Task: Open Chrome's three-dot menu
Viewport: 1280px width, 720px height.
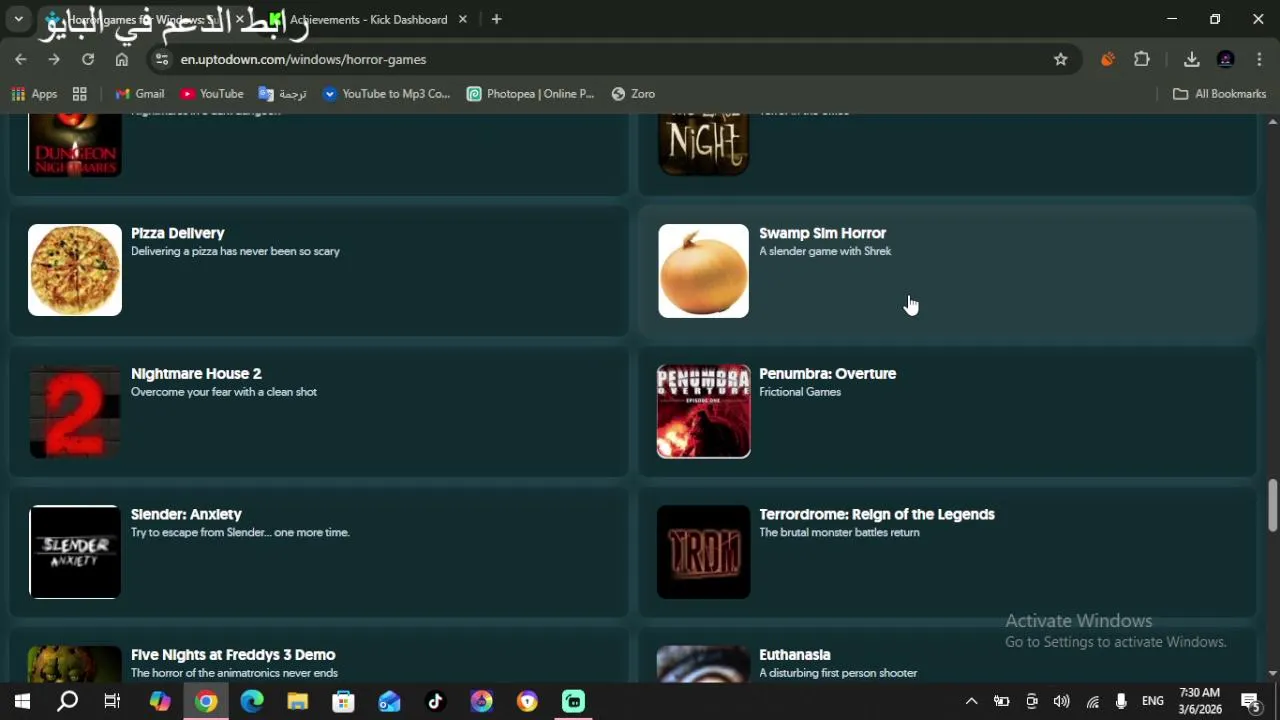Action: [1259, 59]
